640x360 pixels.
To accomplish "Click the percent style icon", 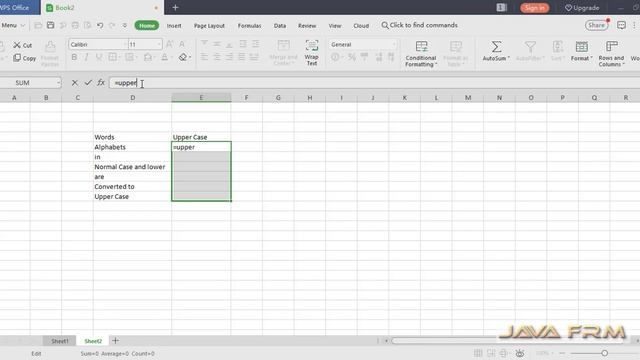I will coord(352,57).
